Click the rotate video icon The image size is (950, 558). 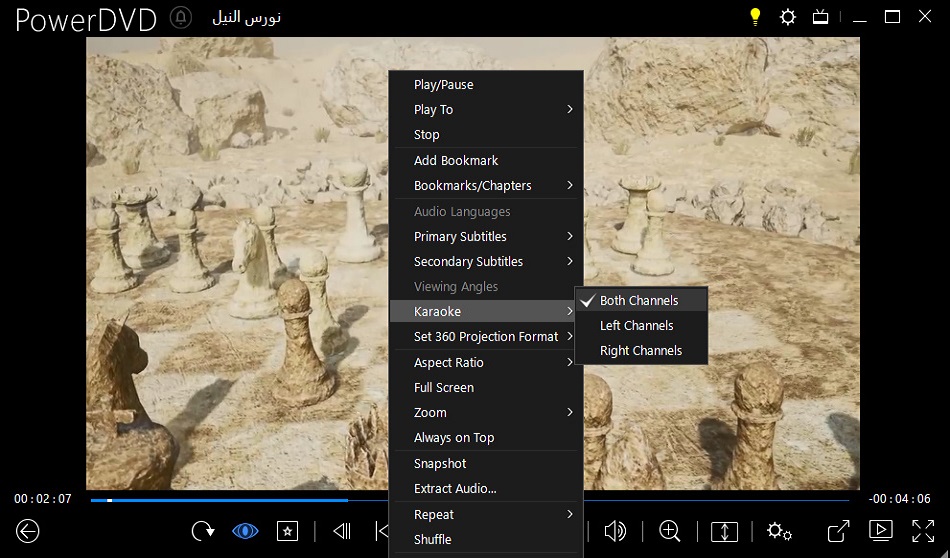[203, 531]
